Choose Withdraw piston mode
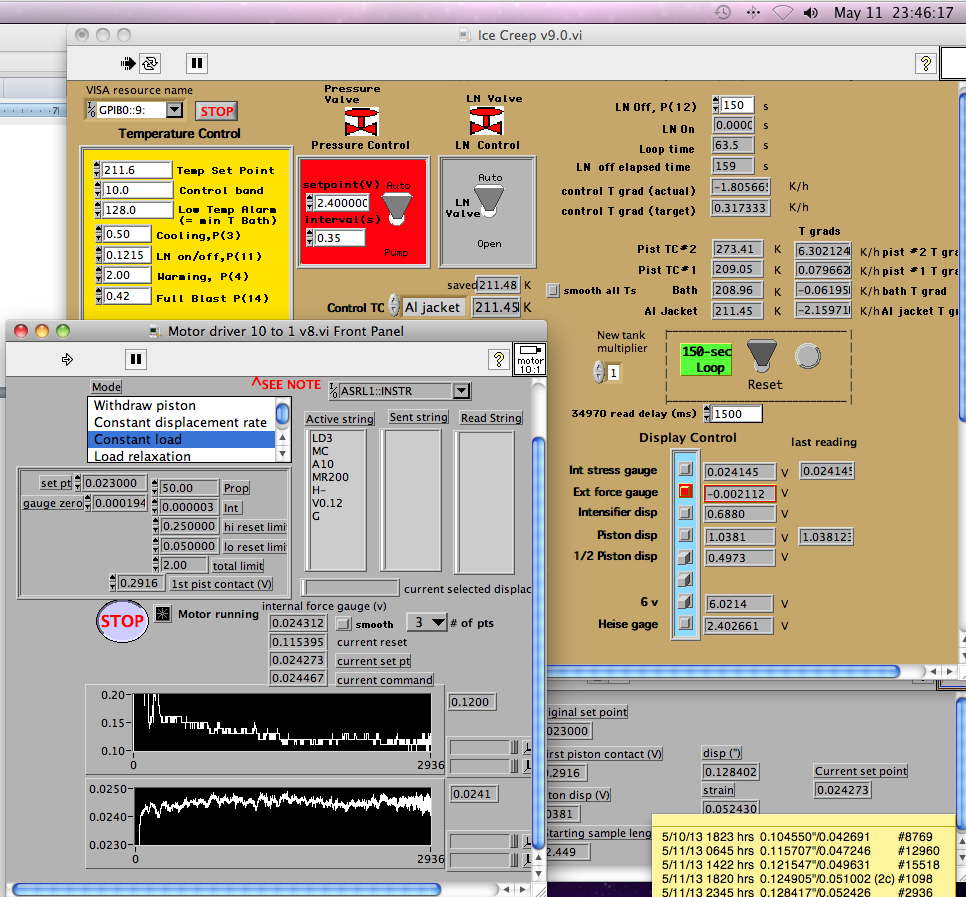The width and height of the screenshot is (966, 897). click(x=145, y=406)
